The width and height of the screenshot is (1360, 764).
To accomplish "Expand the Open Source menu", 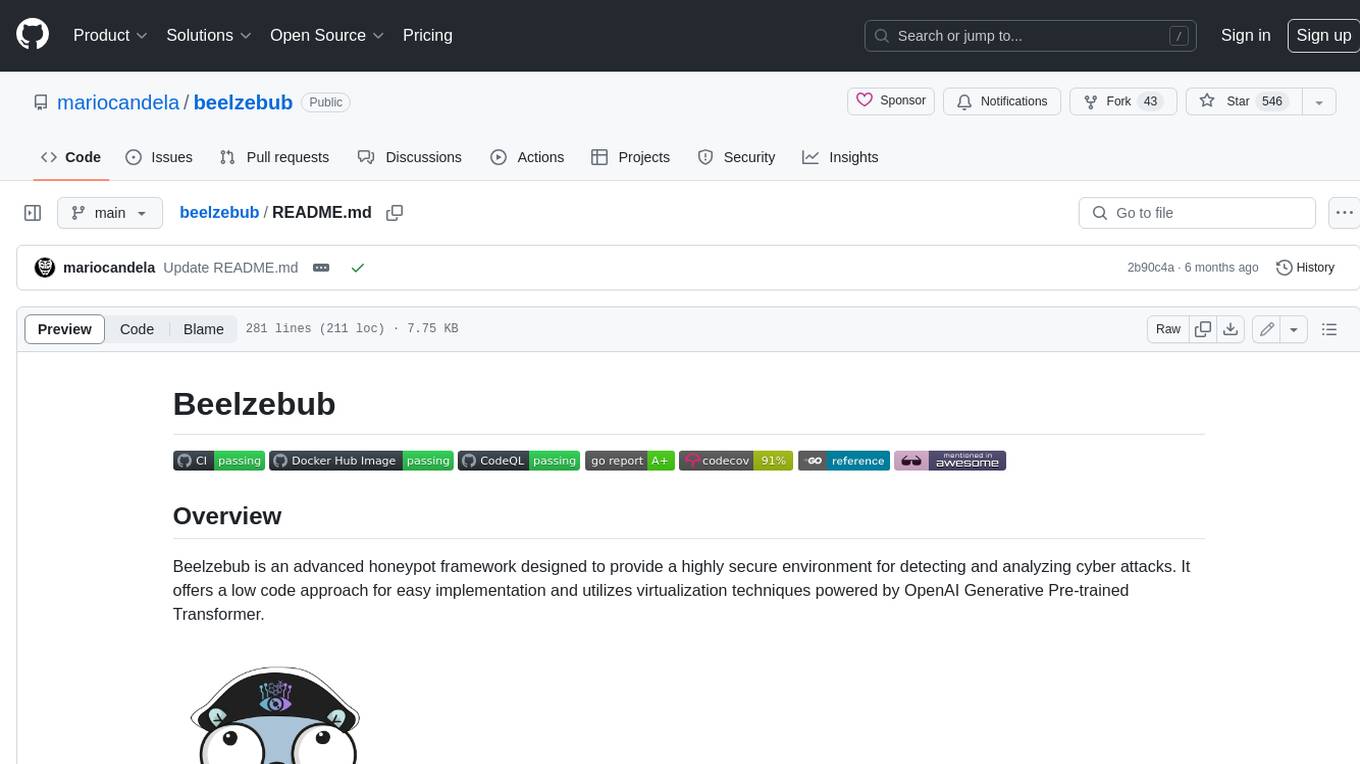I will pos(327,35).
